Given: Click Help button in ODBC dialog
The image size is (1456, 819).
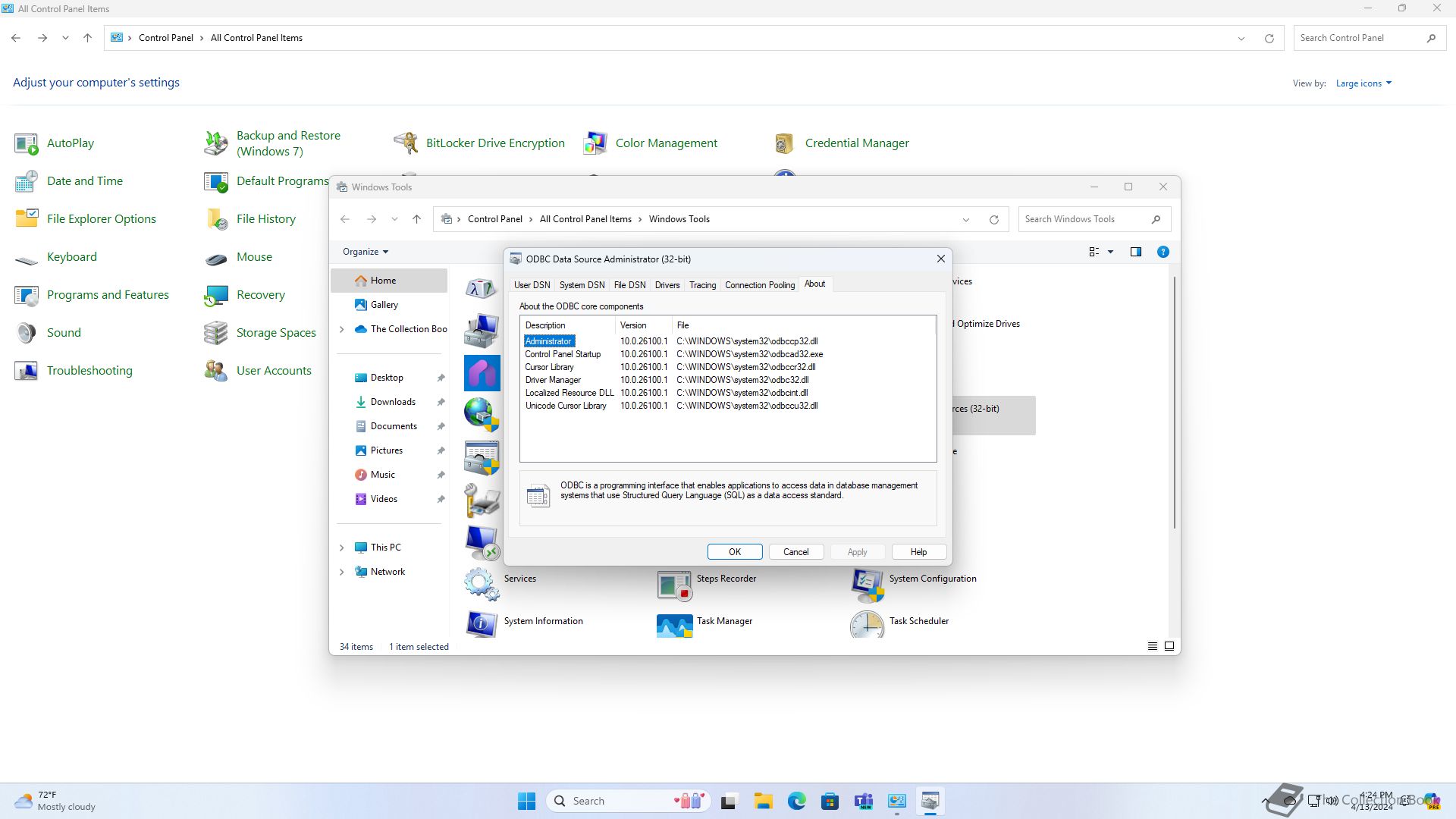Looking at the screenshot, I should [x=918, y=552].
